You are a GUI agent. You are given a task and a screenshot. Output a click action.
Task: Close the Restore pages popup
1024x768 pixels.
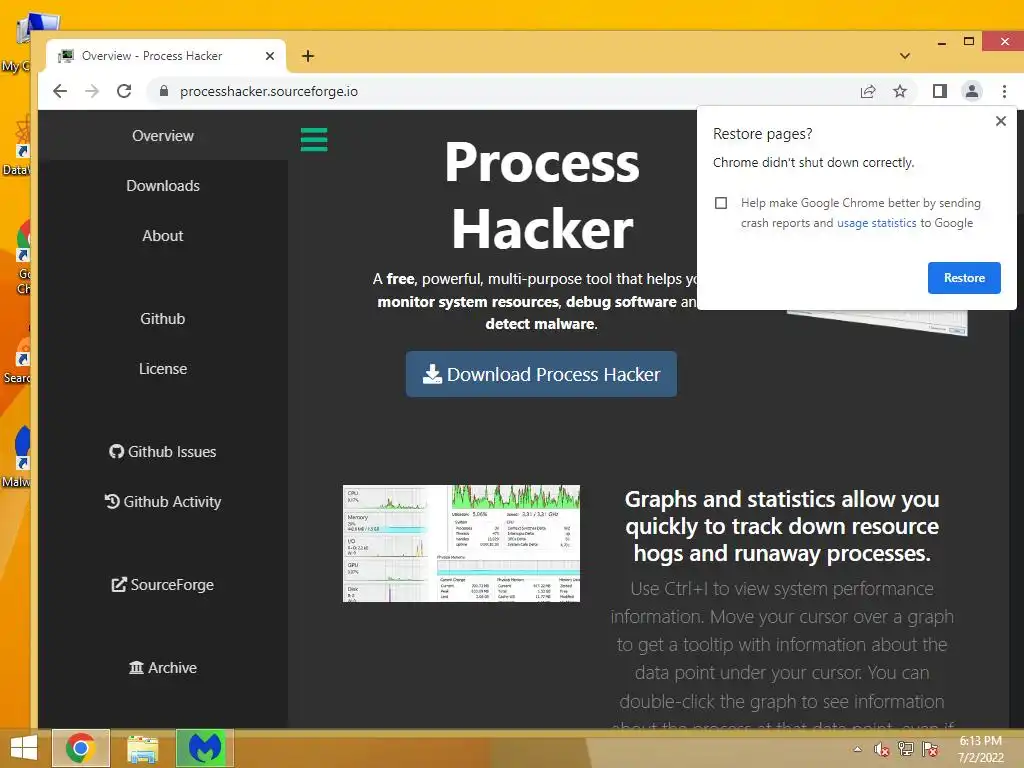[x=1000, y=121]
